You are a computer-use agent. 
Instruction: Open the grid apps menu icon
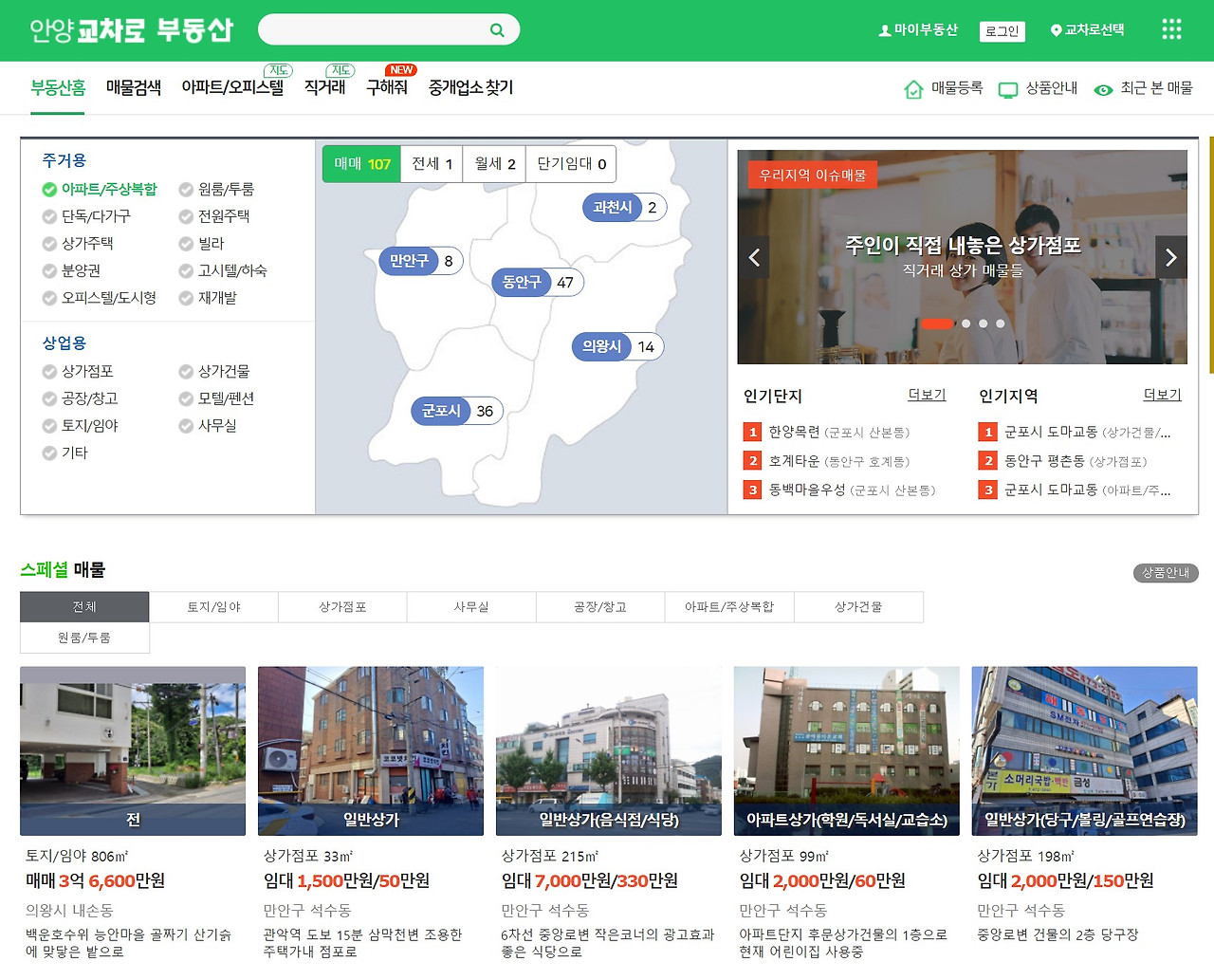pyautogui.click(x=1171, y=29)
